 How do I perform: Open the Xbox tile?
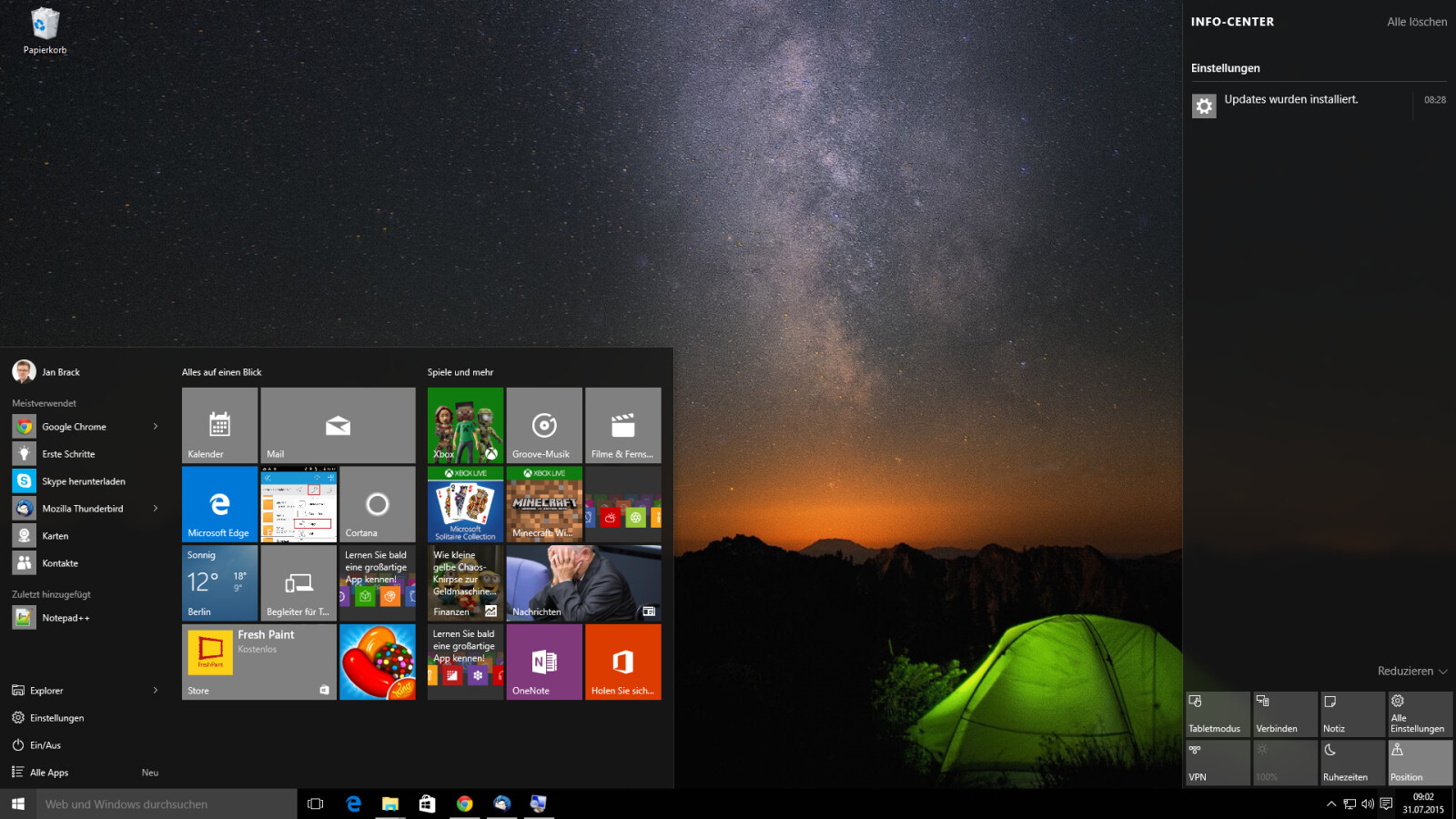[465, 426]
